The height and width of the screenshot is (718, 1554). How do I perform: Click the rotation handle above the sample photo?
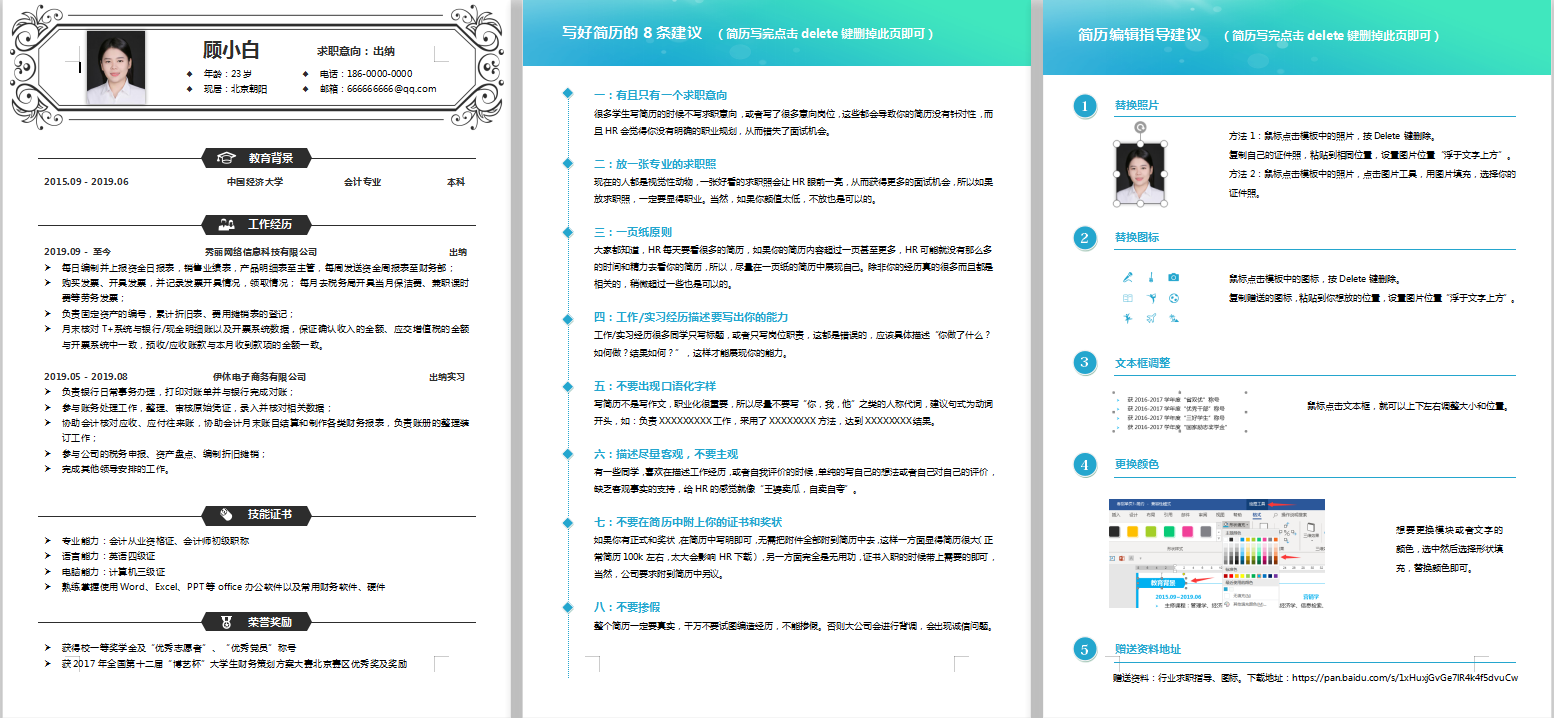pyautogui.click(x=1140, y=127)
